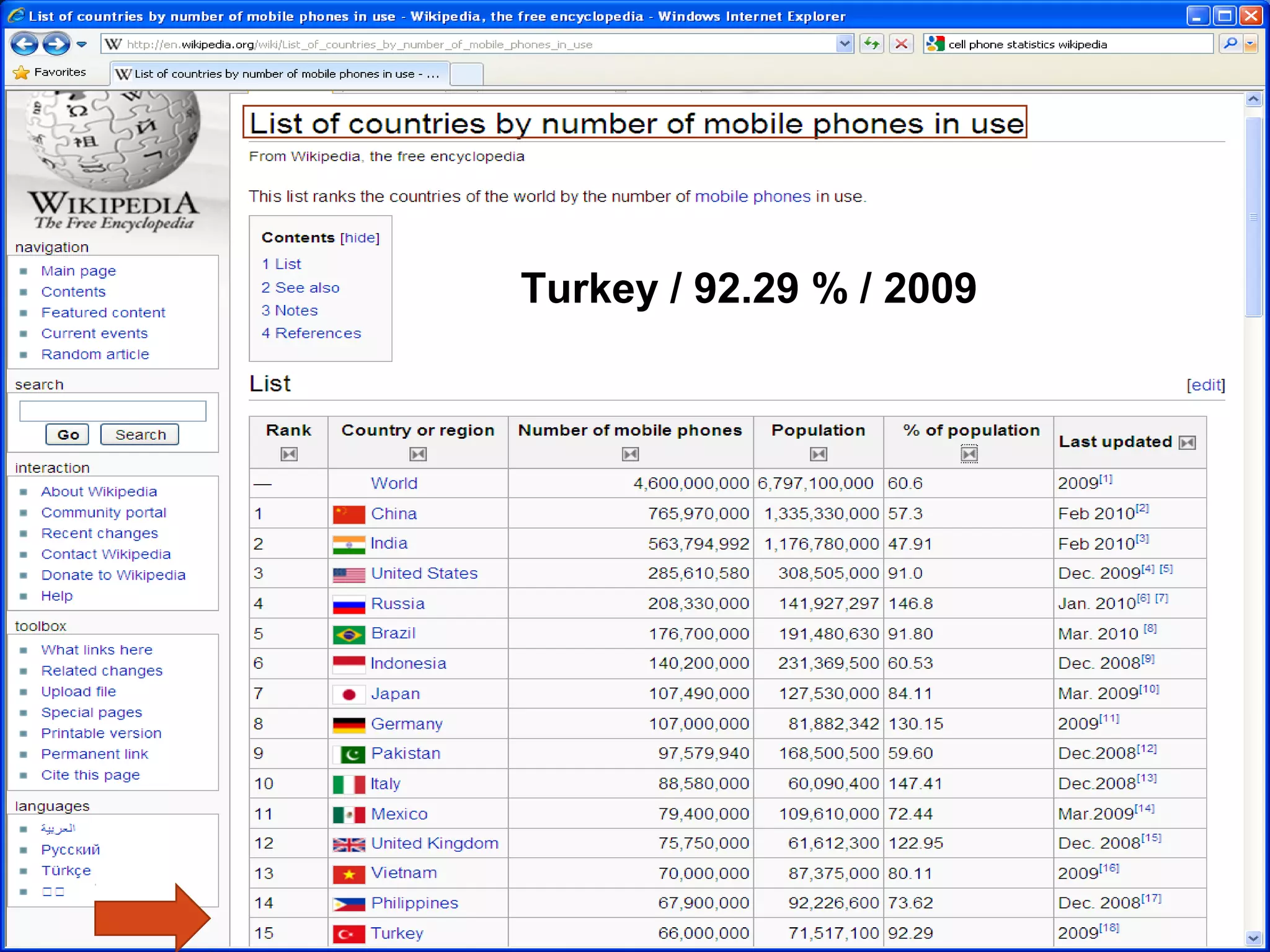Open Donate to Wikipedia link

(113, 575)
